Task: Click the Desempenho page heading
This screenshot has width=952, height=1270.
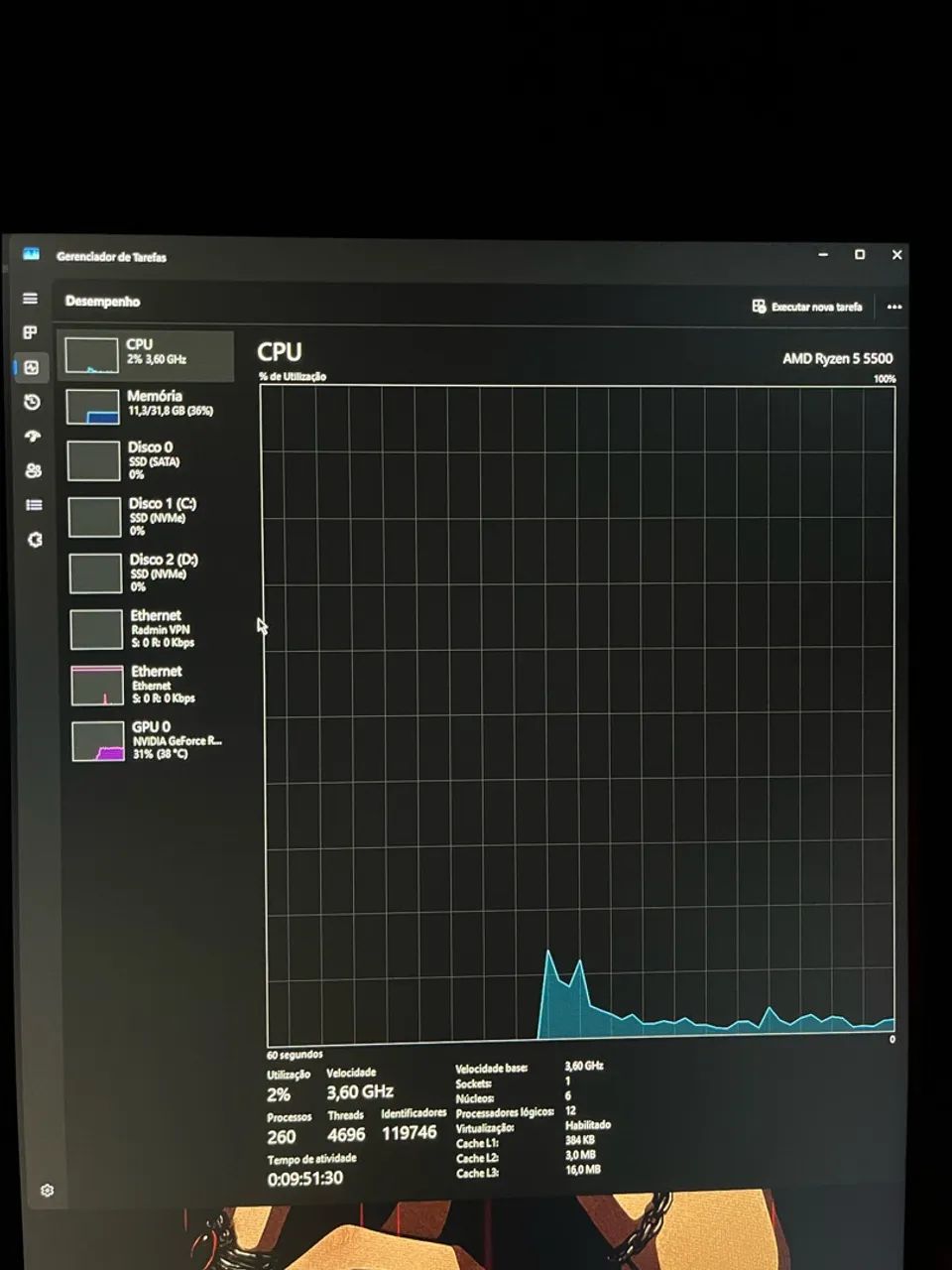Action: click(103, 302)
